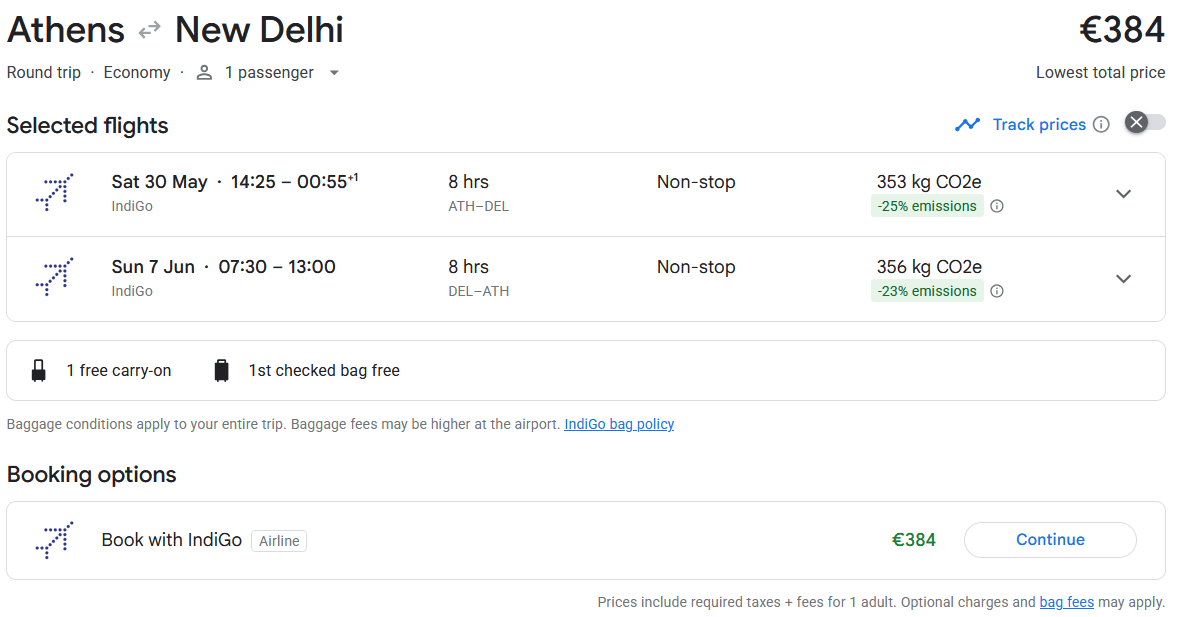Viewport: 1183px width, 617px height.
Task: Click IndiGo logo on the Sat 30 May flight
Action: point(54,193)
